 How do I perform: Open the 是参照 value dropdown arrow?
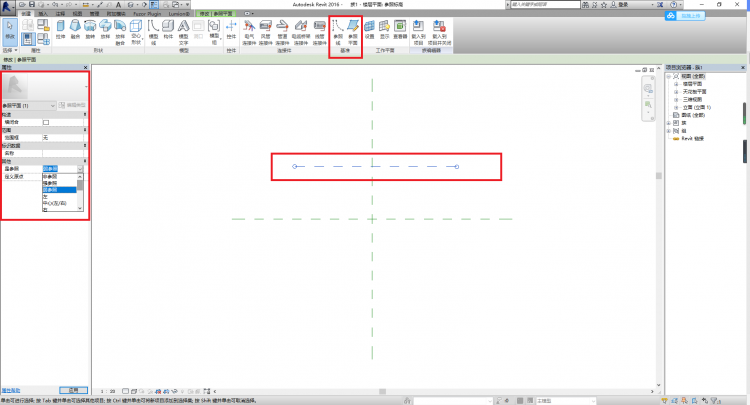tap(80, 169)
